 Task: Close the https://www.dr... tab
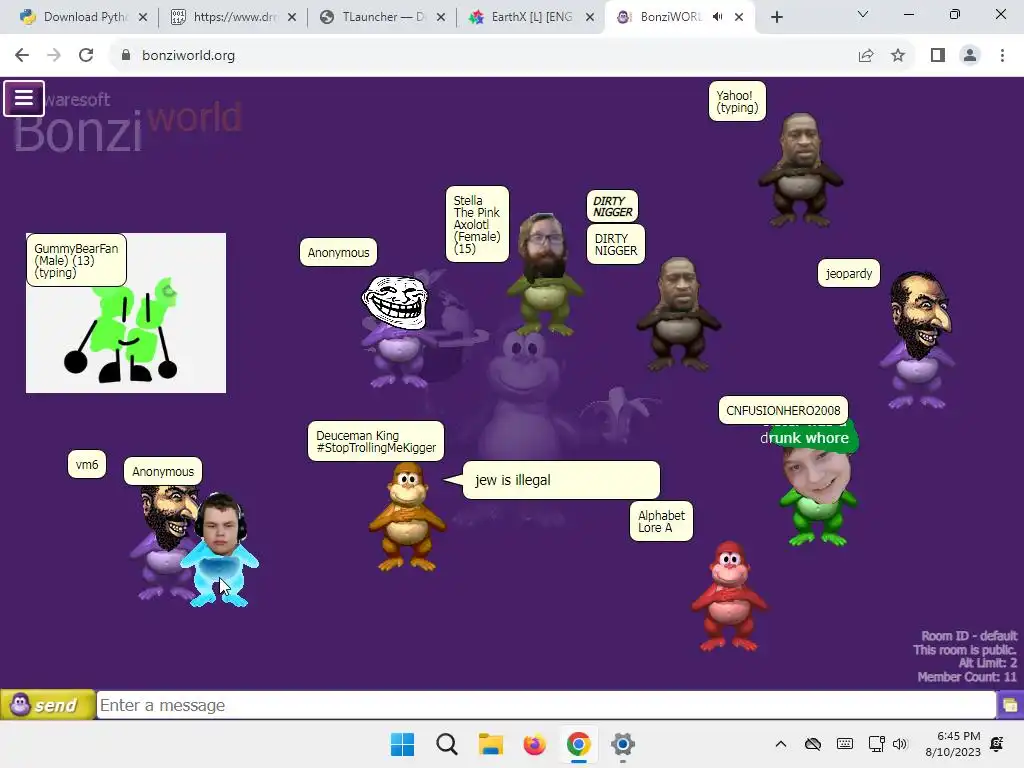click(292, 18)
